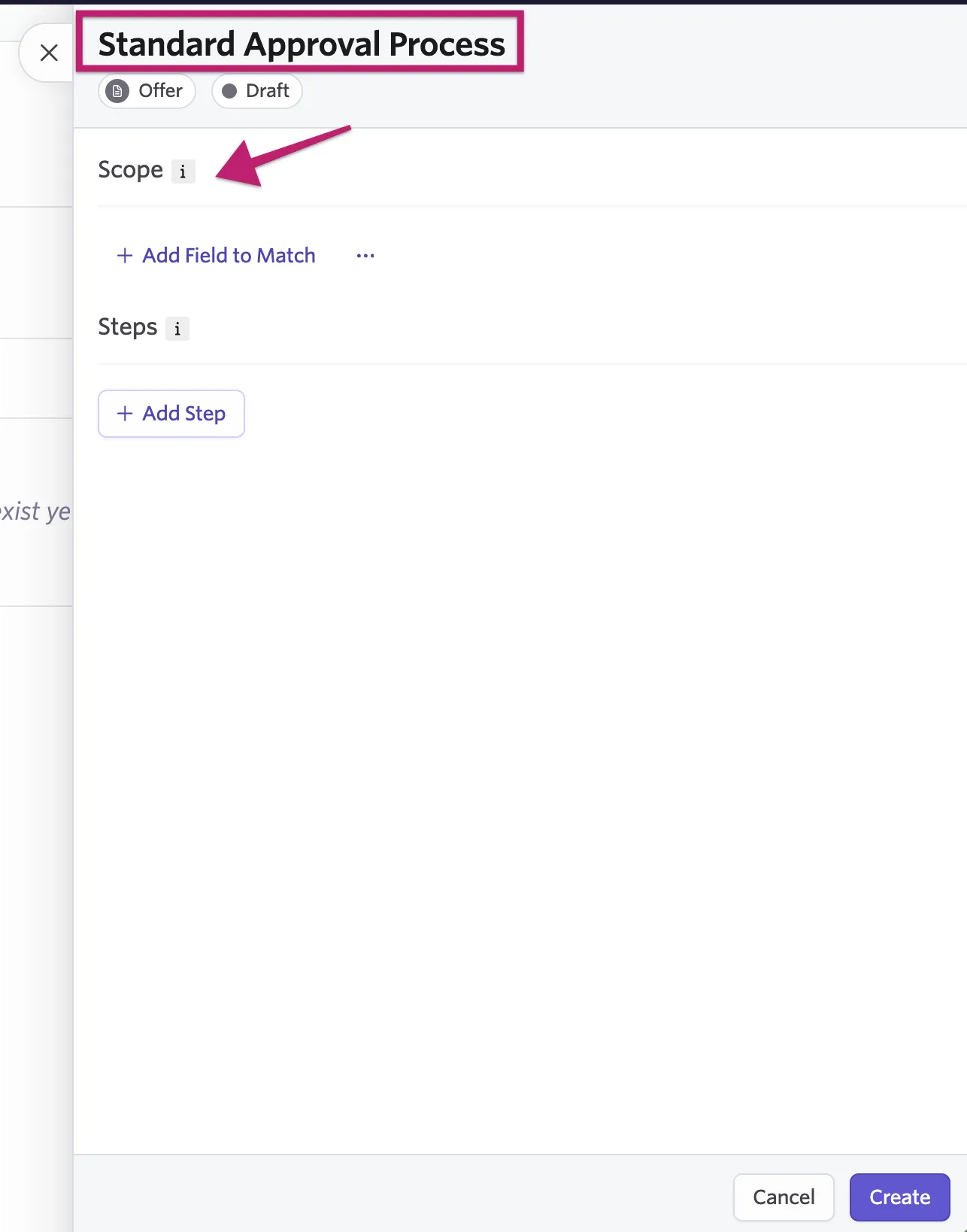Open the three-dot more options menu
The width and height of the screenshot is (967, 1232).
pyautogui.click(x=365, y=256)
